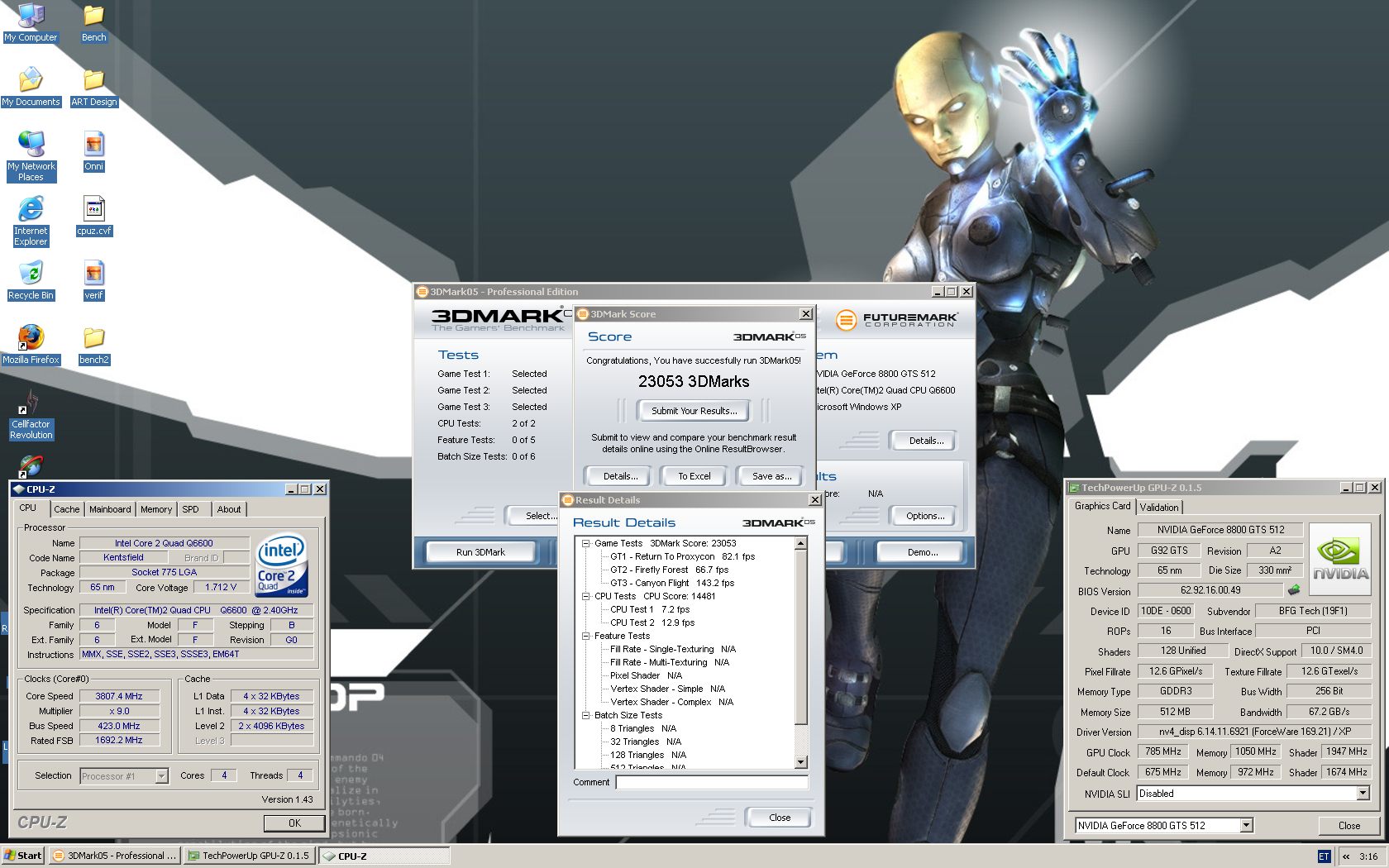This screenshot has height=868, width=1389.
Task: Select the Pixel Shader N/A row
Action: pos(646,675)
